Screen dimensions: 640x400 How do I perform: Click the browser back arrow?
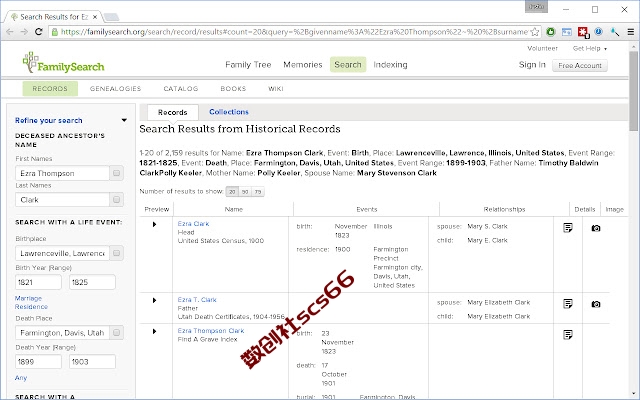pos(10,32)
